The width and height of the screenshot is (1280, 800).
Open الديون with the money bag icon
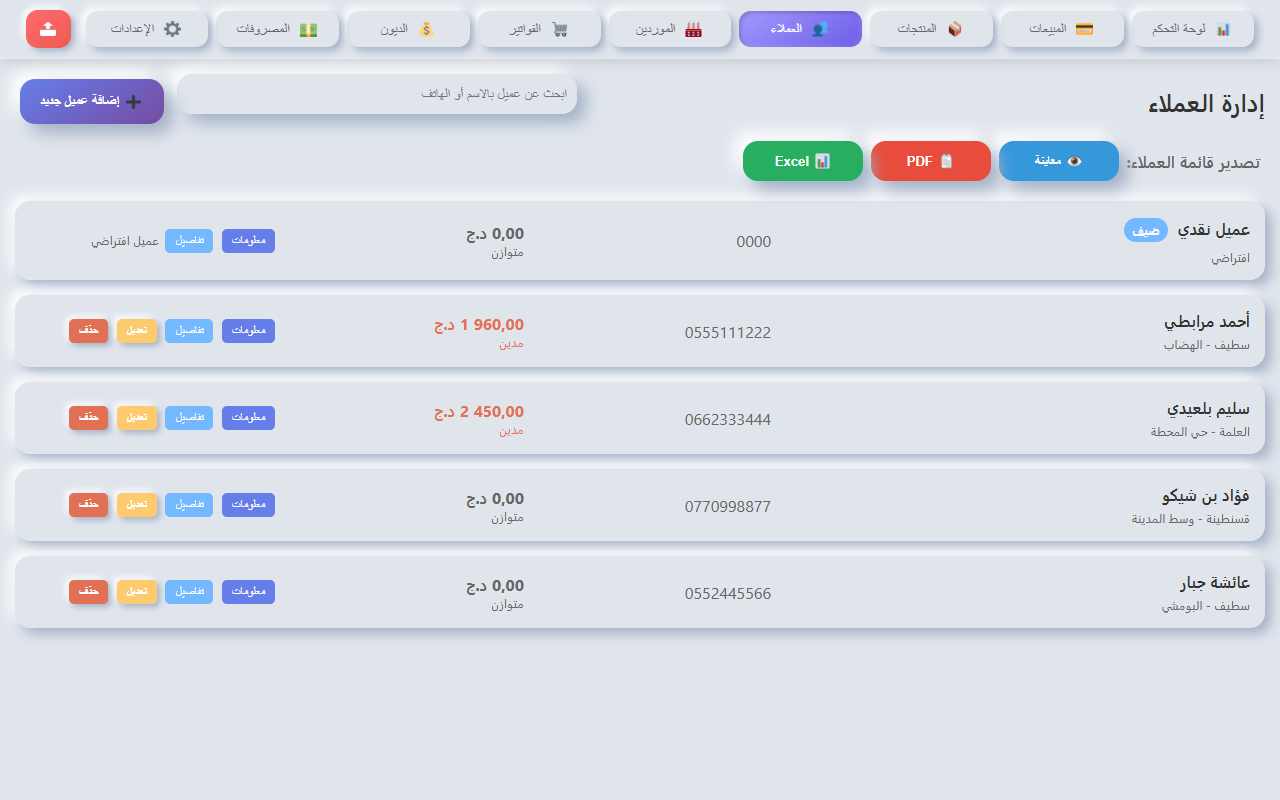(x=409, y=29)
